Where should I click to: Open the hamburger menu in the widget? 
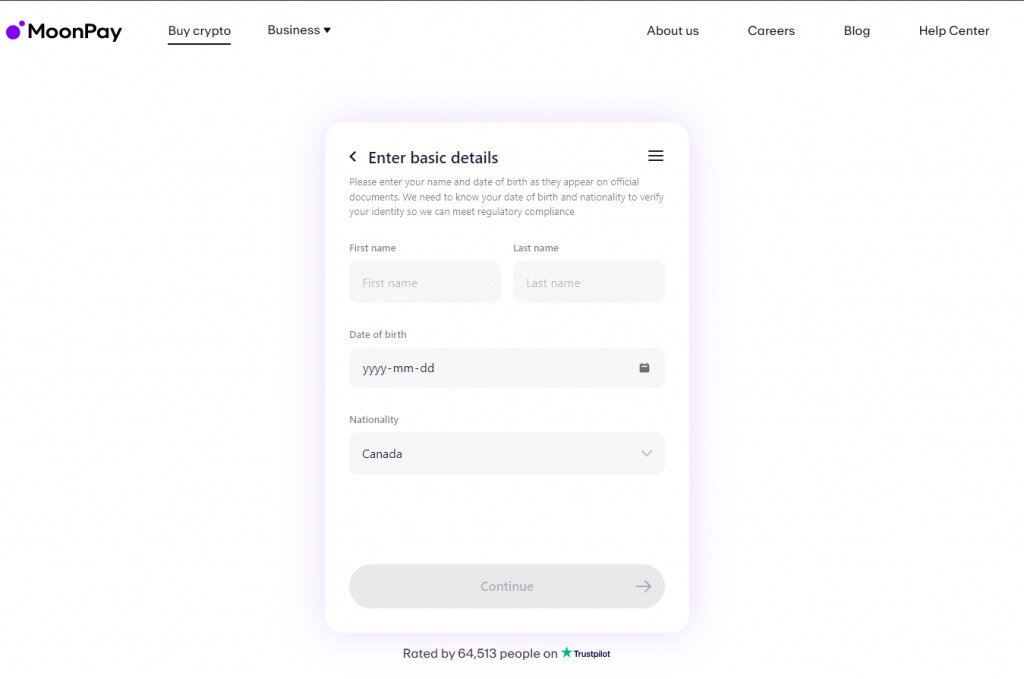655,155
